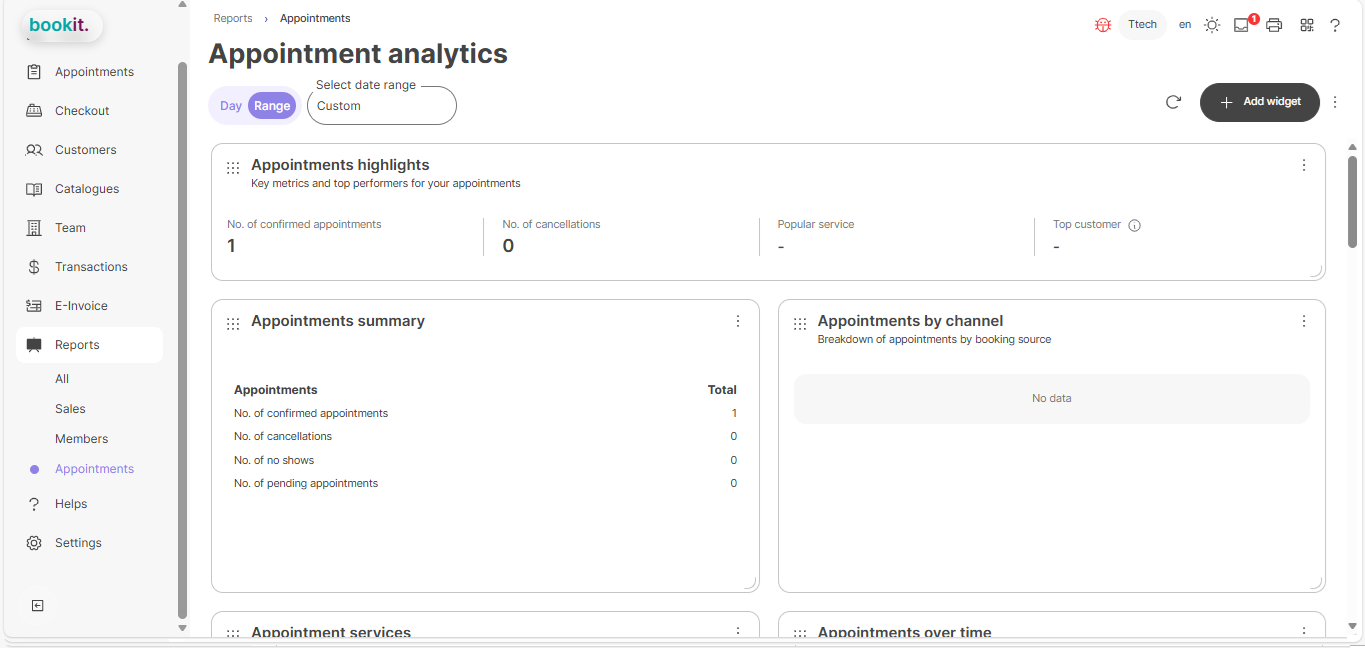Click the Reports breadcrumb link

point(233,18)
